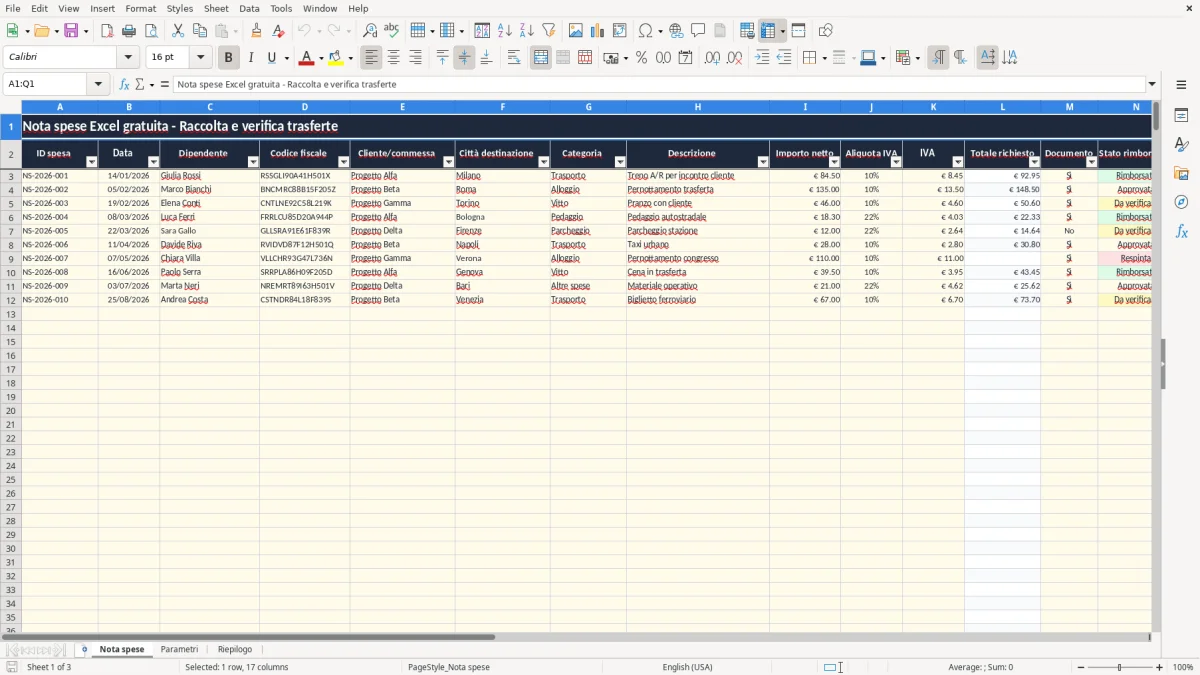Insert an image using toolbar icon
Screen dimensions: 1200x675
pos(576,31)
